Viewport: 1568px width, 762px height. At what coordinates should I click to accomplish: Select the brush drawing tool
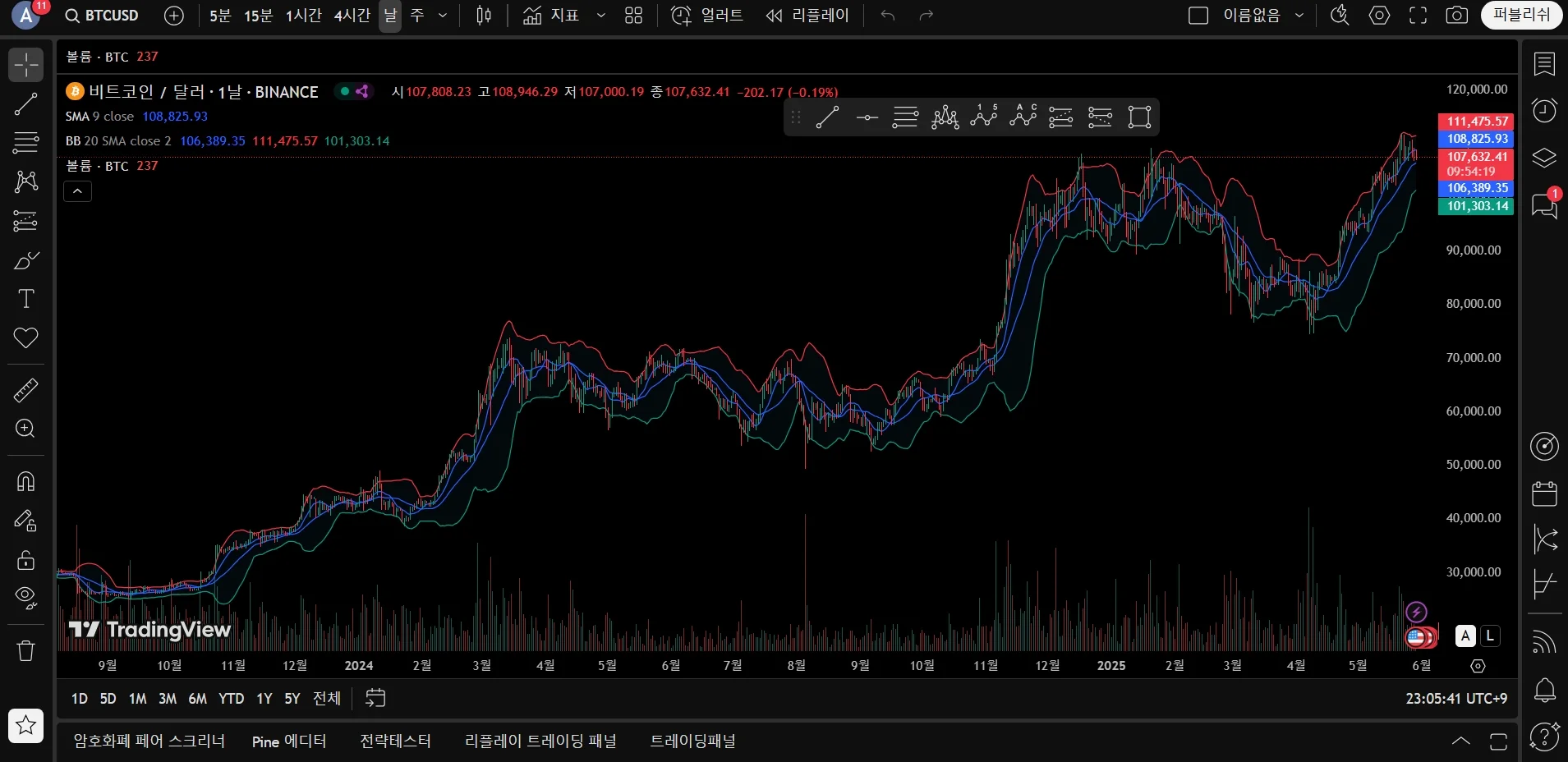click(x=25, y=260)
